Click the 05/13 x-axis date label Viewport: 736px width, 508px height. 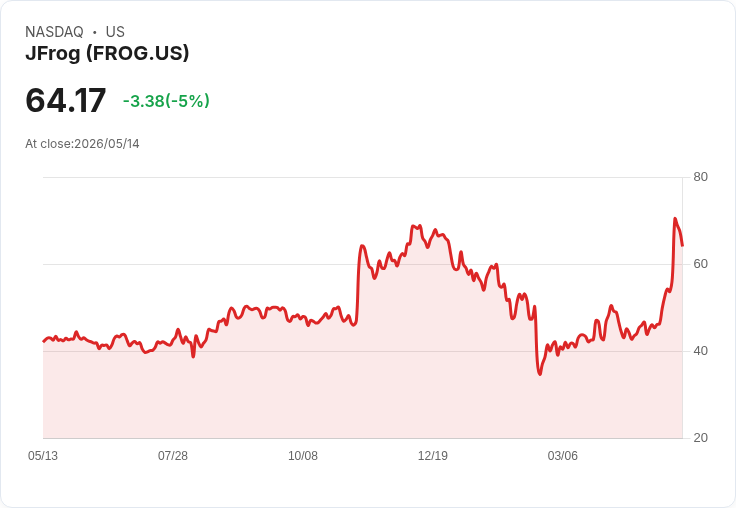click(x=43, y=456)
